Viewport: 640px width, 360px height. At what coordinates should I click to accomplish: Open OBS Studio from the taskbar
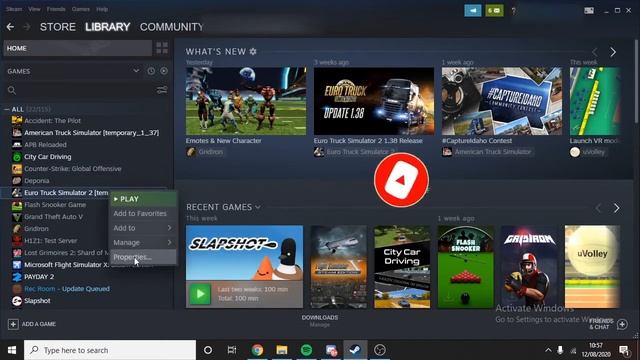(x=380, y=350)
